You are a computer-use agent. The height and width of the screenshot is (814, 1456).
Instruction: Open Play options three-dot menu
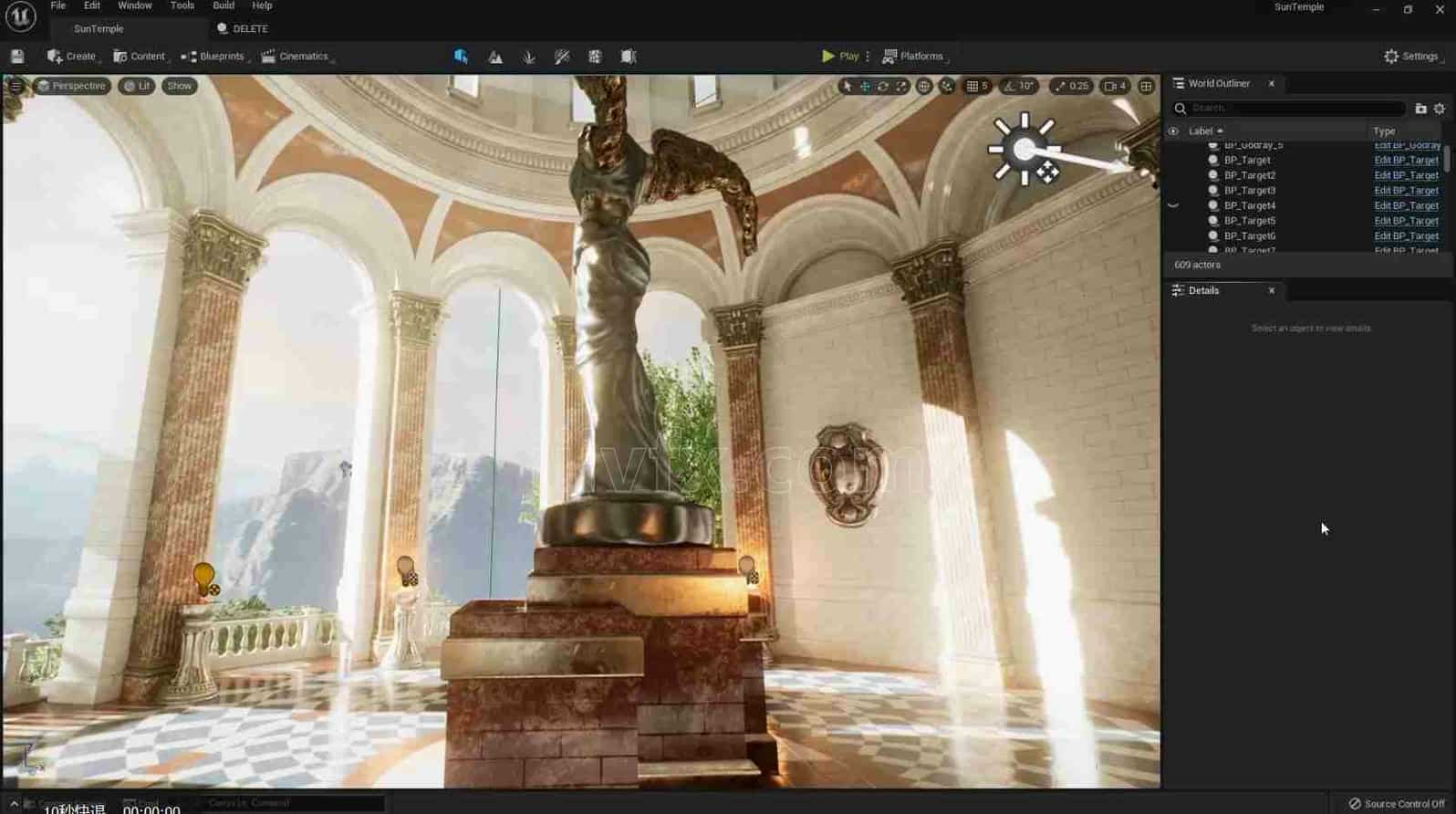(868, 57)
